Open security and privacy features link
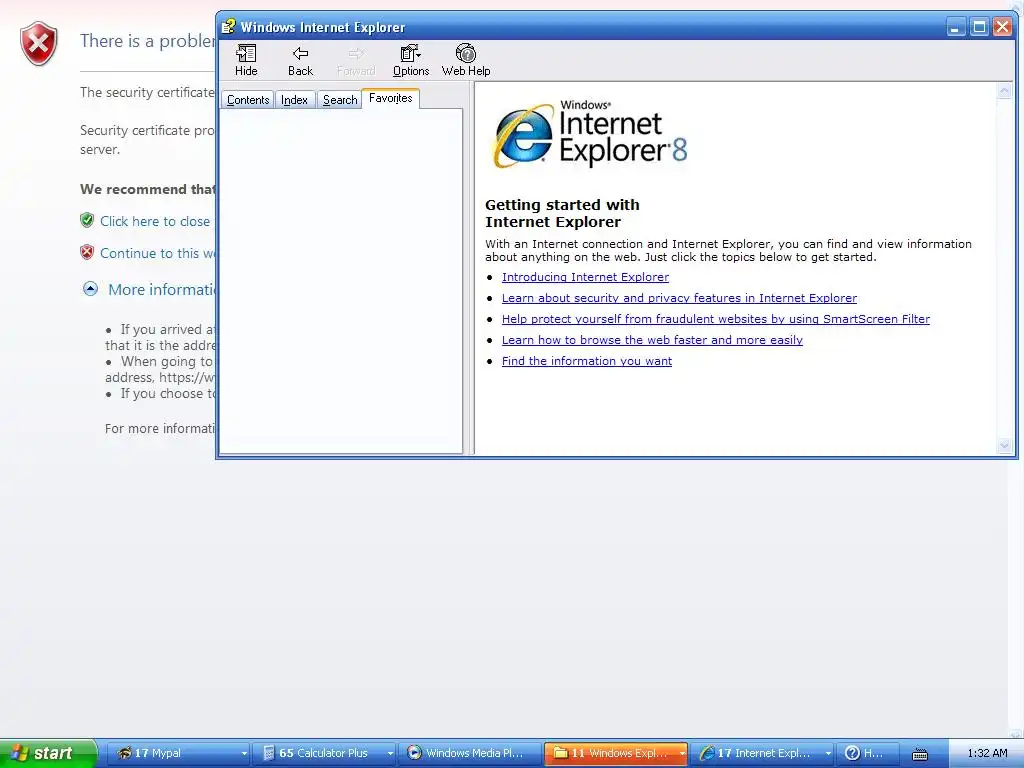Image resolution: width=1024 pixels, height=768 pixels. pos(679,298)
